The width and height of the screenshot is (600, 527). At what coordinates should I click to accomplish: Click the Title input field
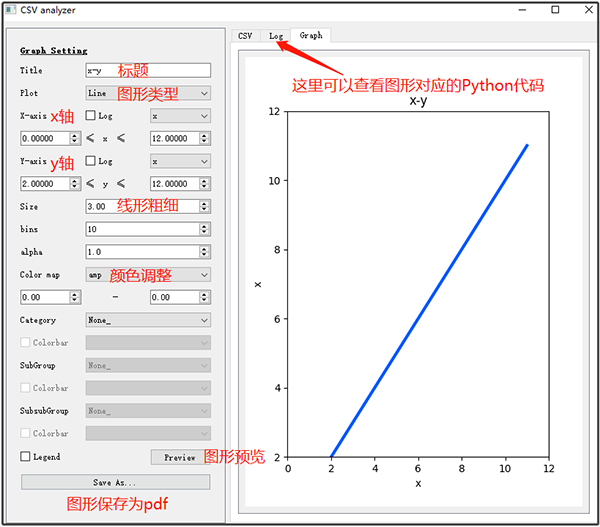(148, 70)
